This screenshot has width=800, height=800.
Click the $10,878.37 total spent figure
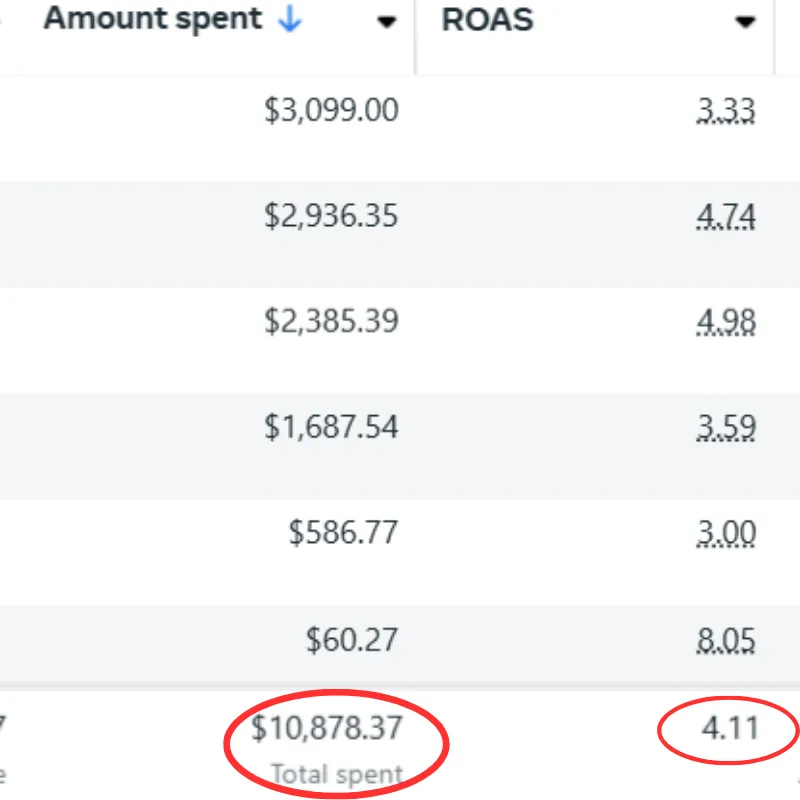[x=327, y=728]
